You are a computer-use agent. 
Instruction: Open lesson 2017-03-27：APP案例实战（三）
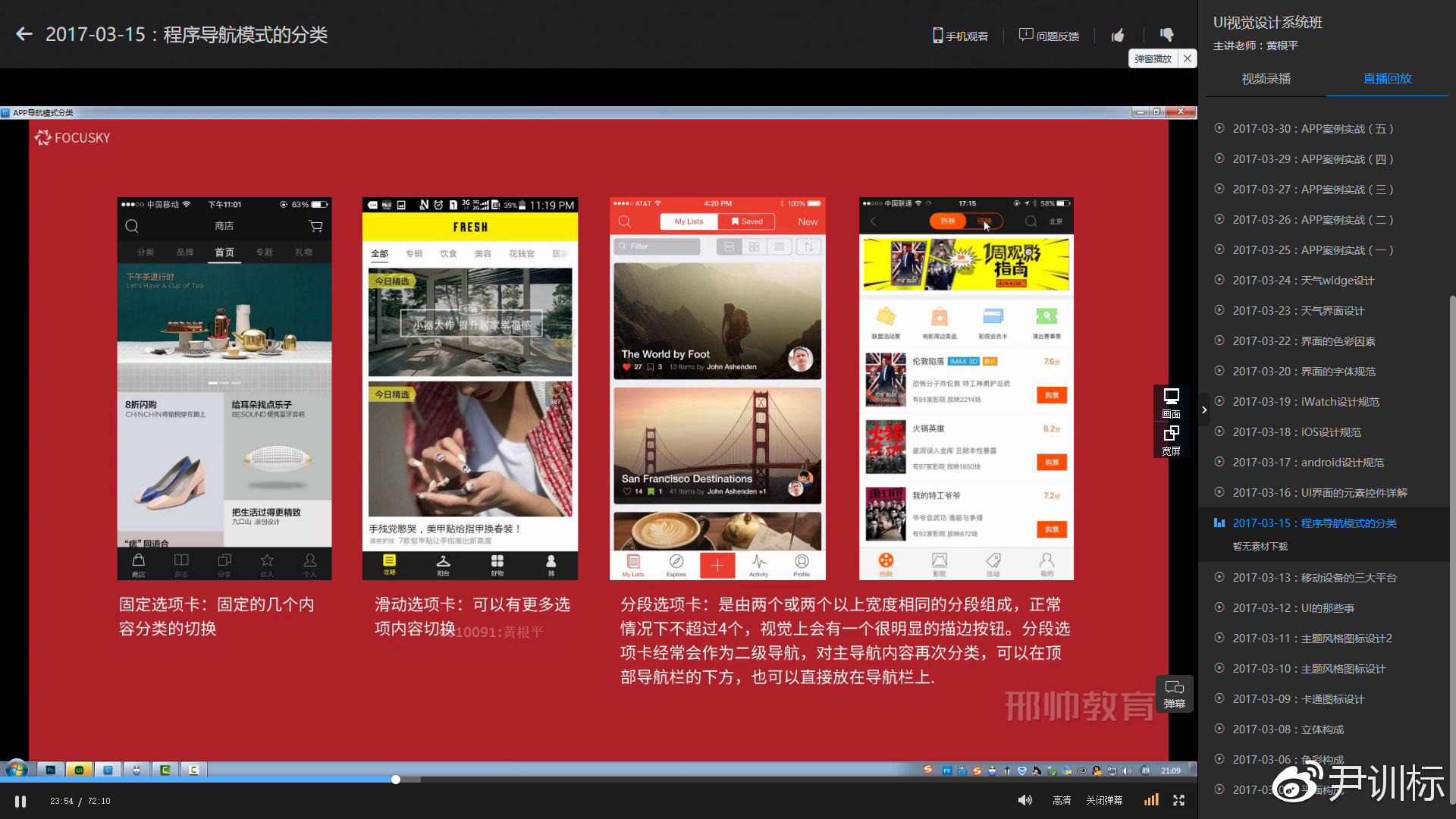[x=1313, y=190]
